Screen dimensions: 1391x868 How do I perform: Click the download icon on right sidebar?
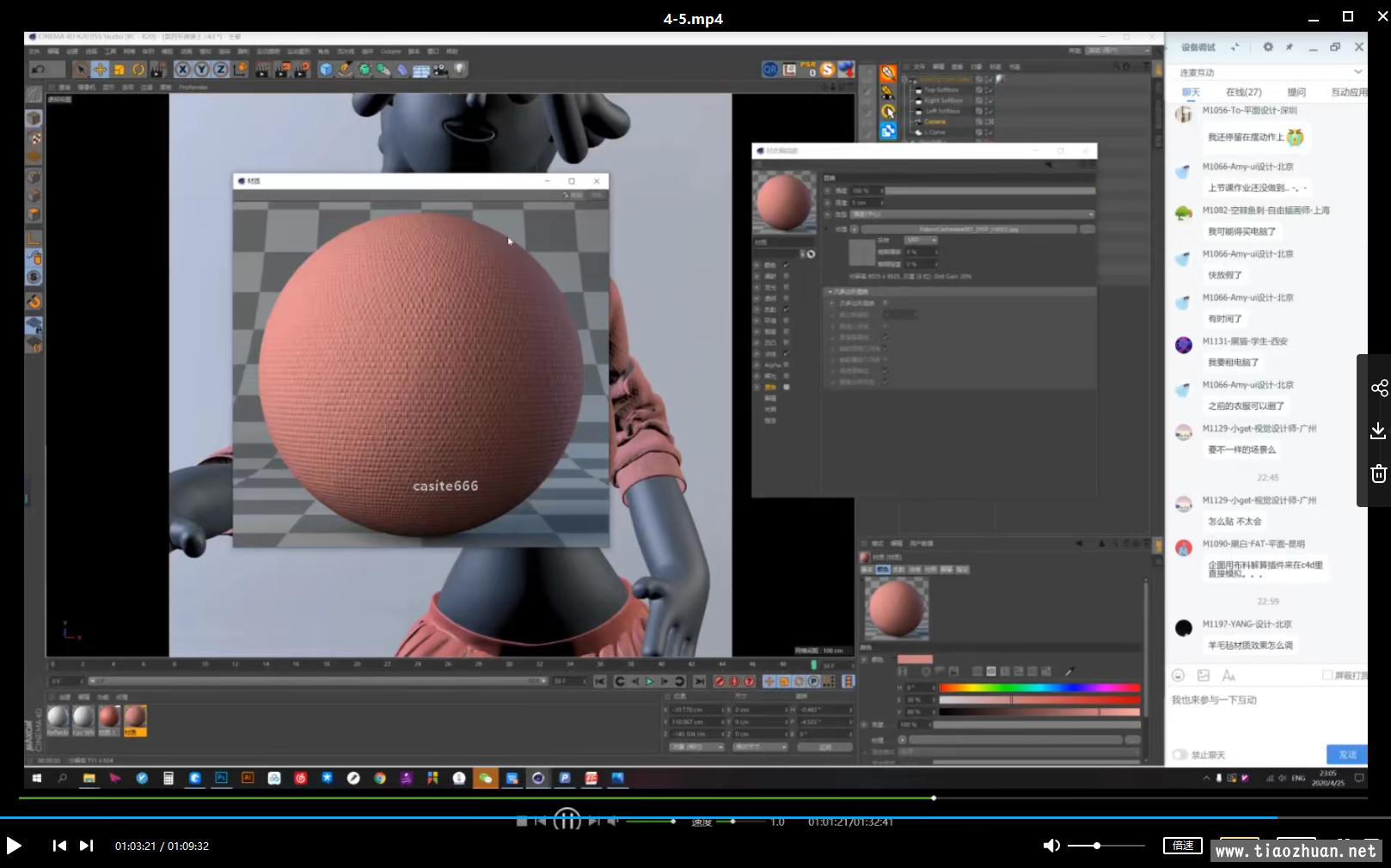pos(1379,431)
